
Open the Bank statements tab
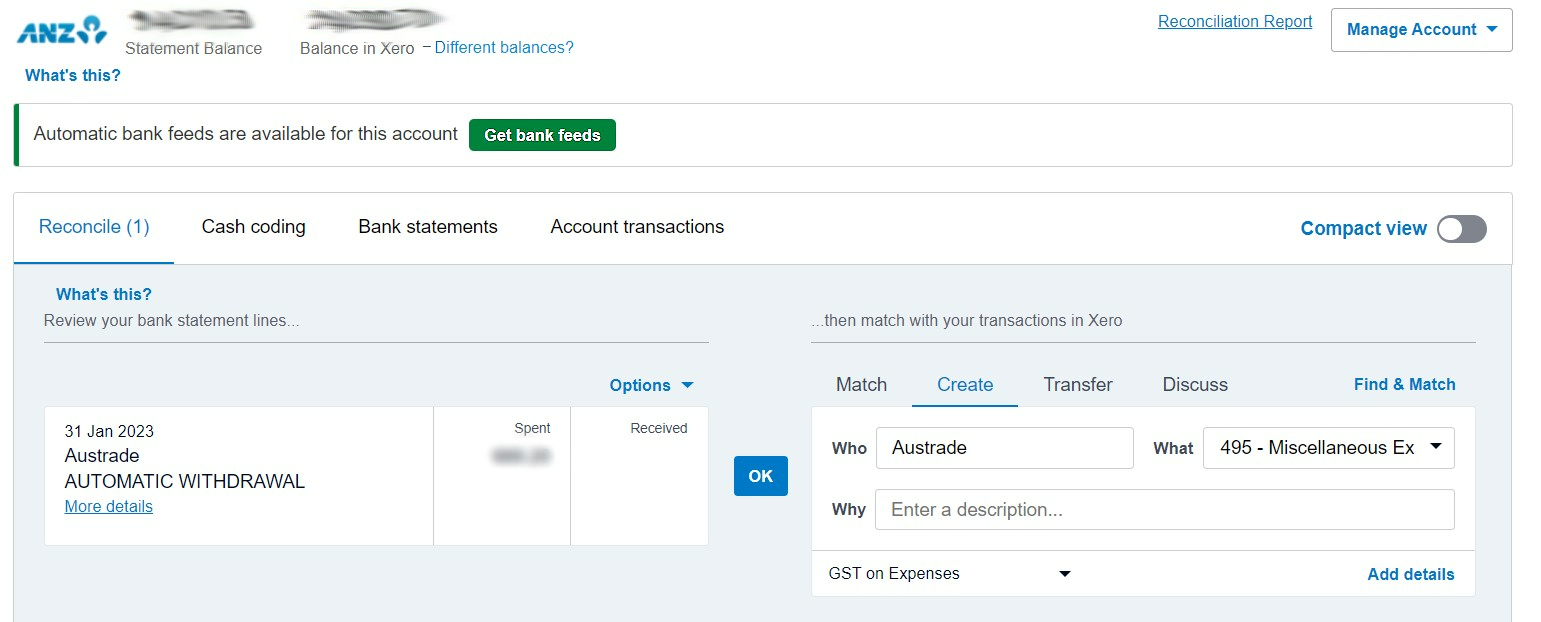pyautogui.click(x=428, y=227)
